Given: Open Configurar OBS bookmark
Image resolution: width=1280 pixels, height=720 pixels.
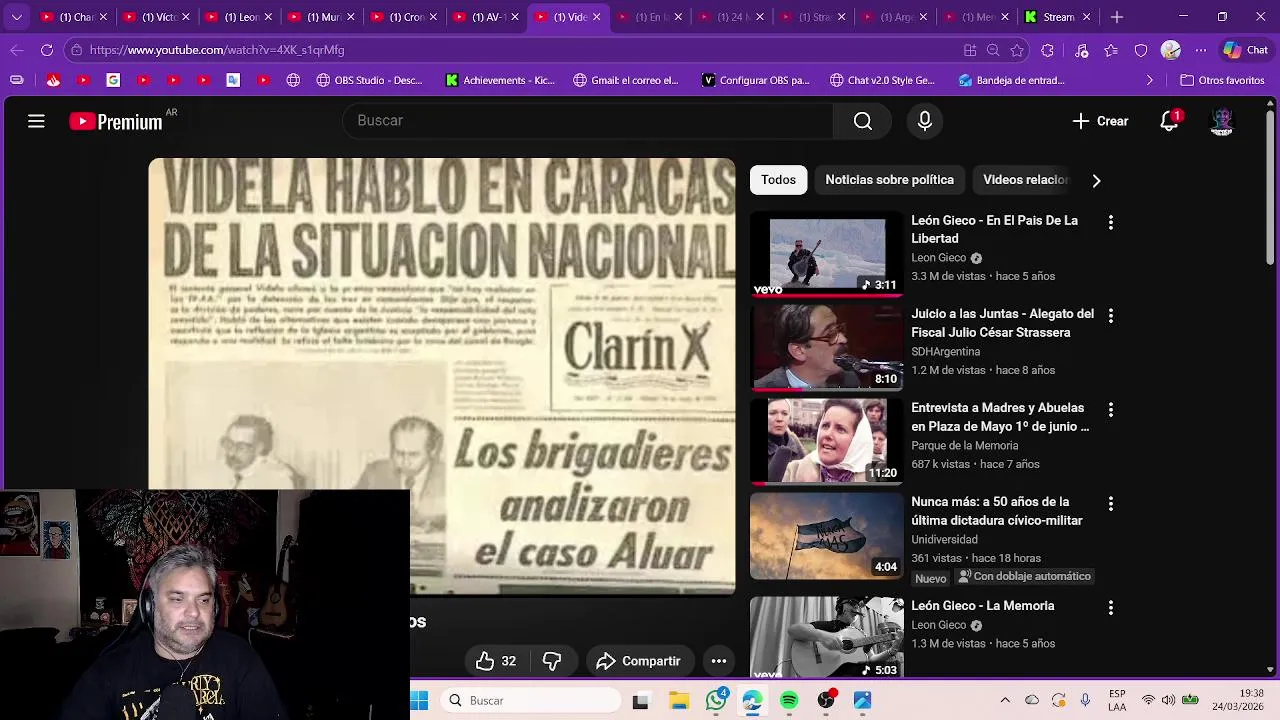Looking at the screenshot, I should tap(755, 80).
